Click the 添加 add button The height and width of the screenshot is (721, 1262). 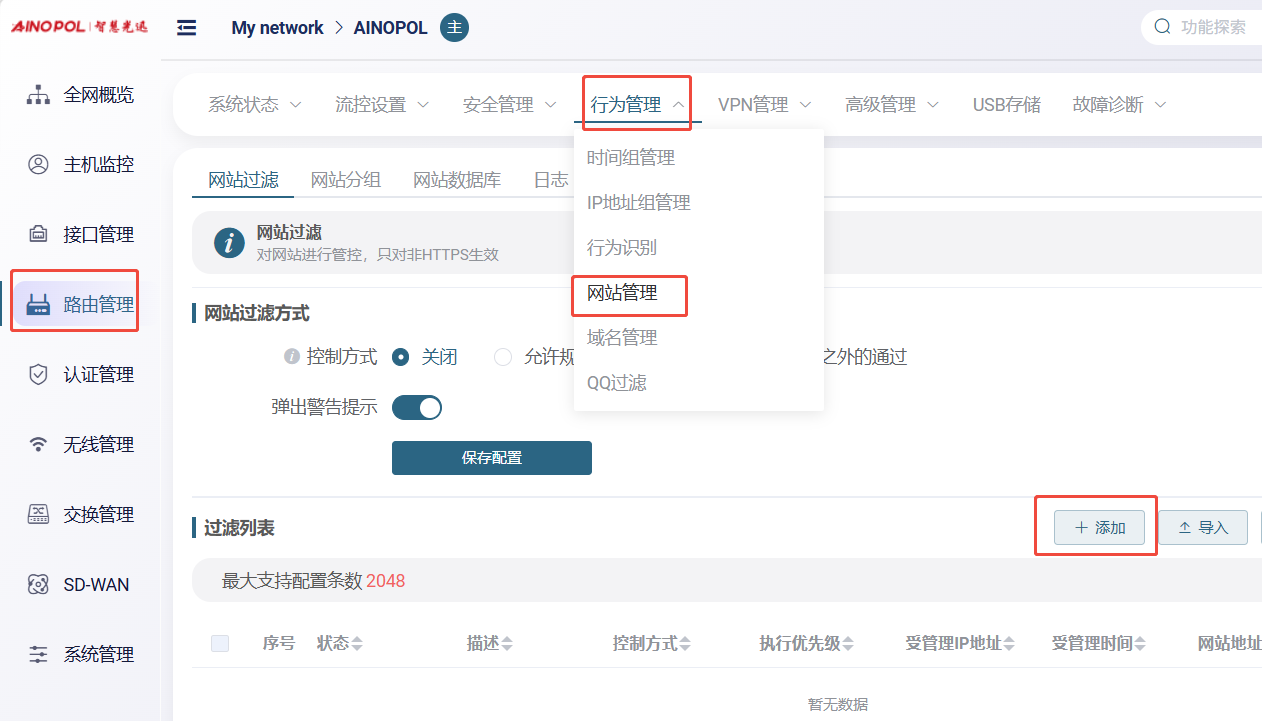click(1099, 528)
